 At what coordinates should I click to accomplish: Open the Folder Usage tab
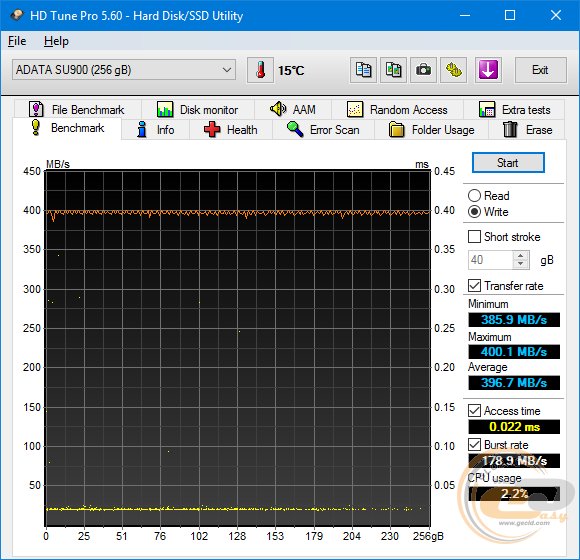[432, 129]
